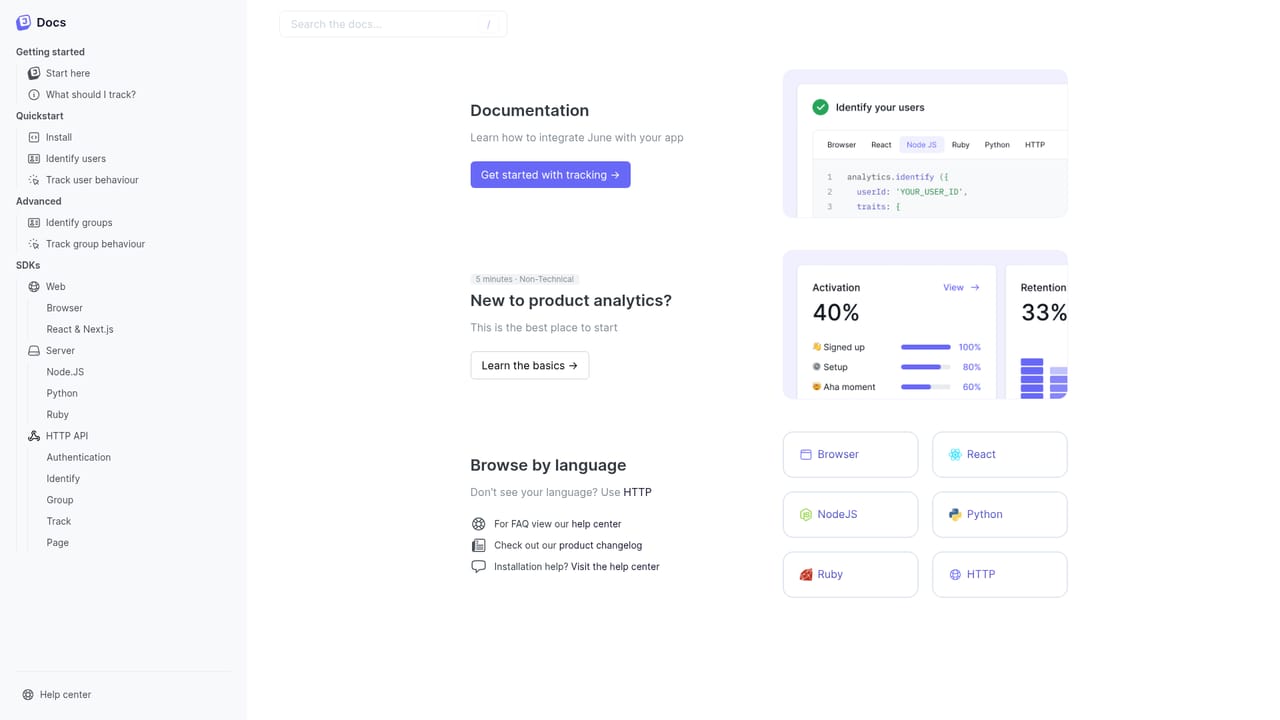Click the Help center globe icon at bottom

[28, 694]
